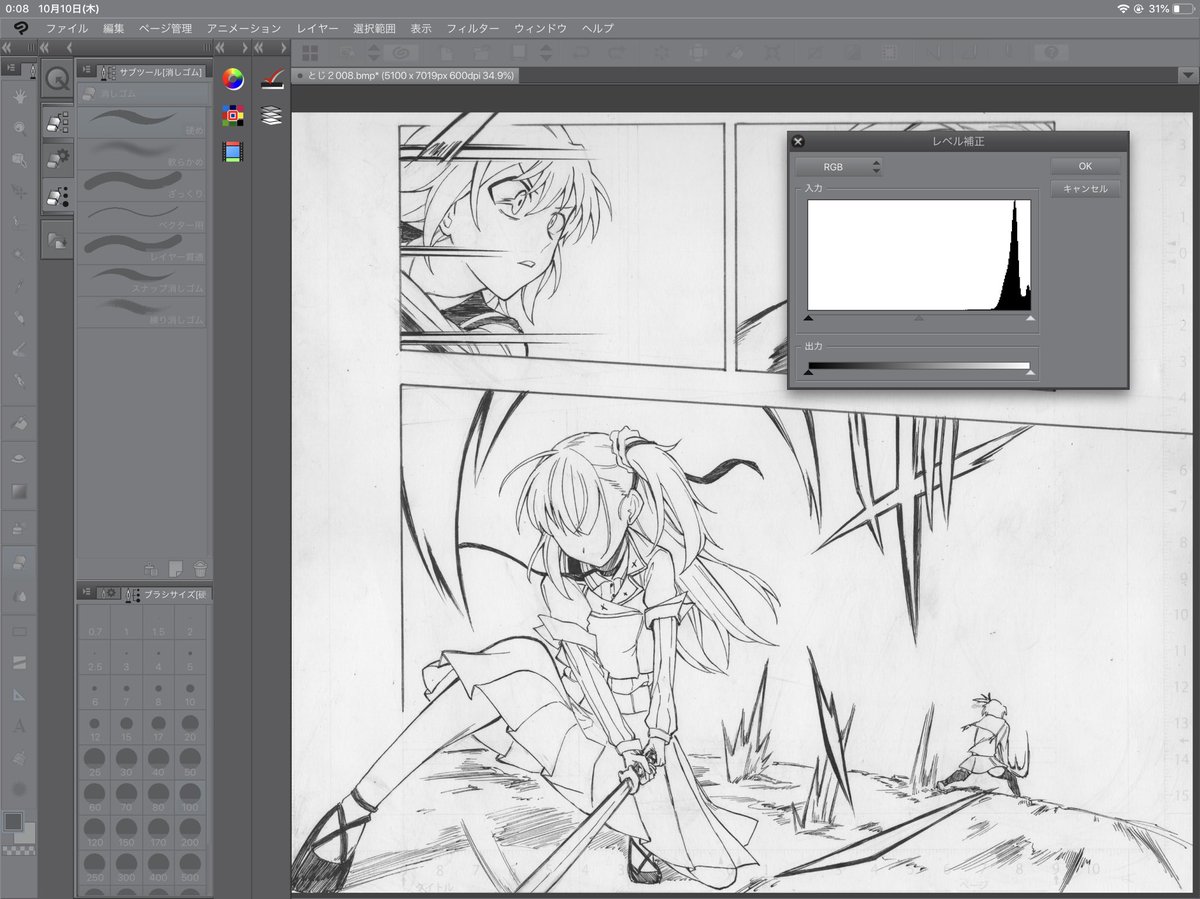Select the Hand move tool
Viewport: 1200px width, 899px height.
pos(19,96)
